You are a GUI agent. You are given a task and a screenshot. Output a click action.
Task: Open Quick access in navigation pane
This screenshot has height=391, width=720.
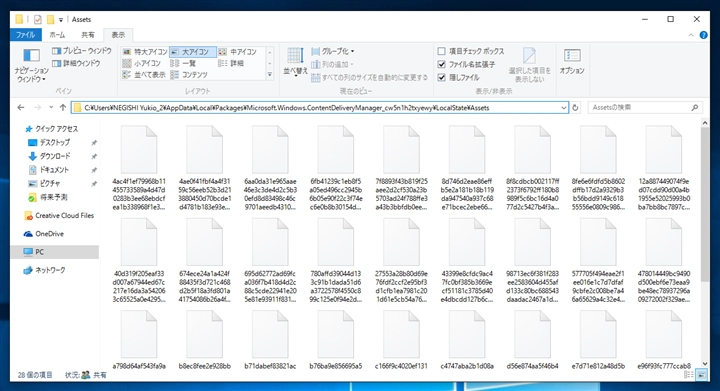(x=51, y=129)
